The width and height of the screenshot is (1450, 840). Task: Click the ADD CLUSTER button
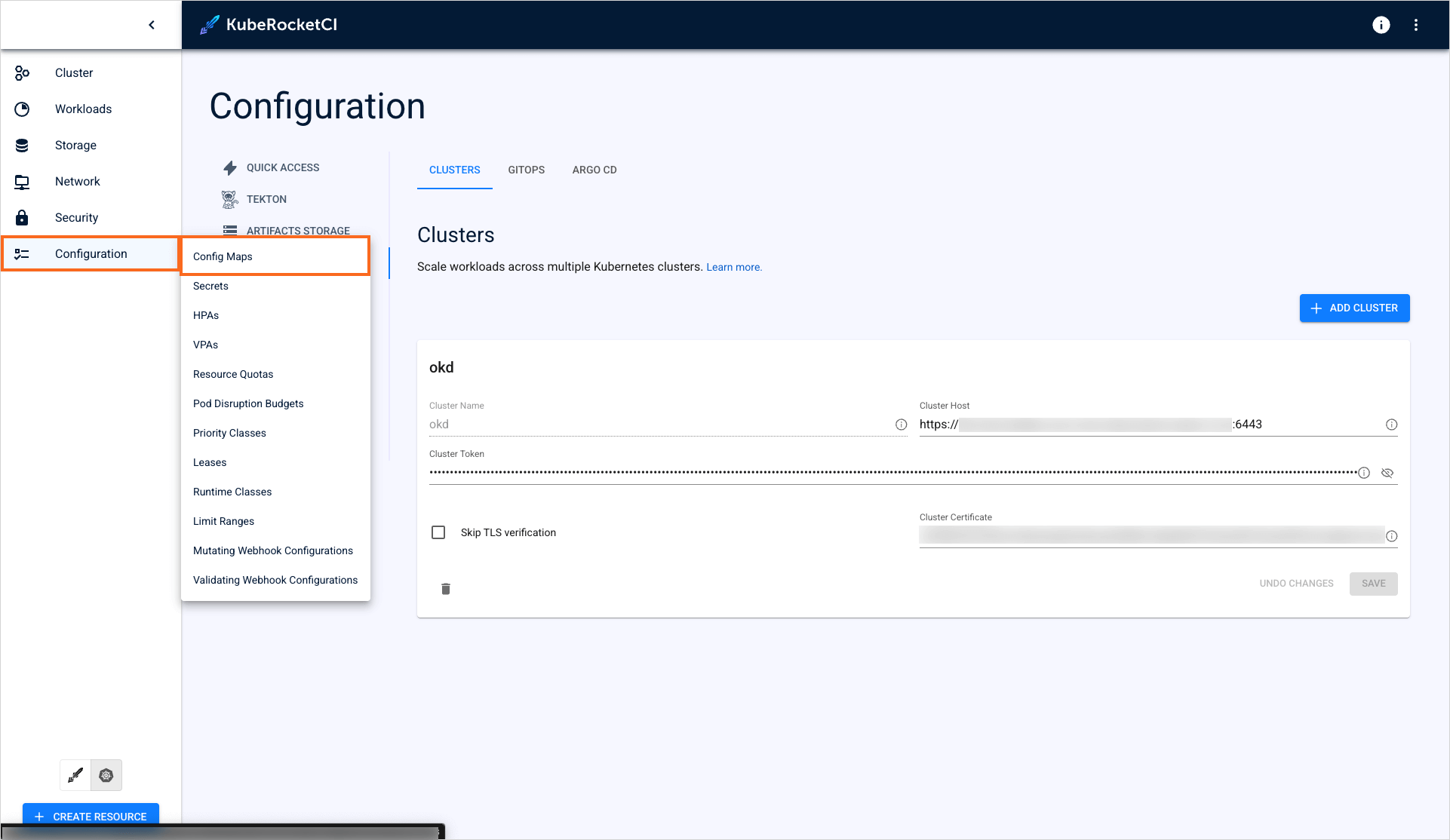coord(1354,308)
